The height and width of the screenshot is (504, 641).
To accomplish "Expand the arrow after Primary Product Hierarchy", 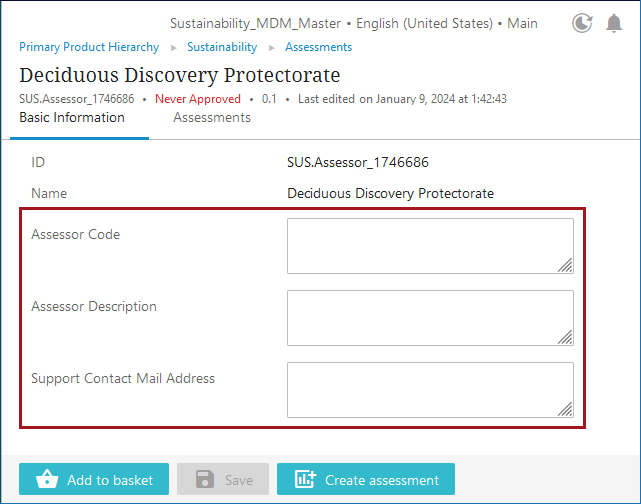I will click(173, 47).
